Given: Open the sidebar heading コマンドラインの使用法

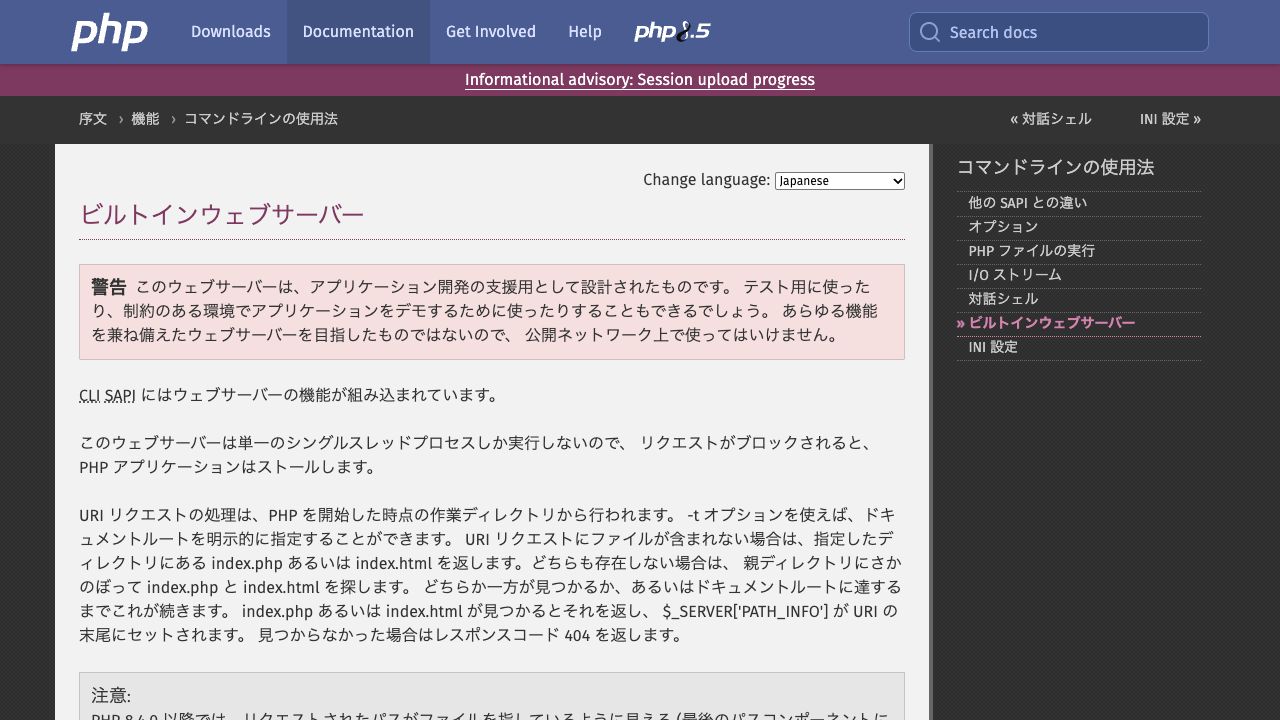Looking at the screenshot, I should (1055, 167).
